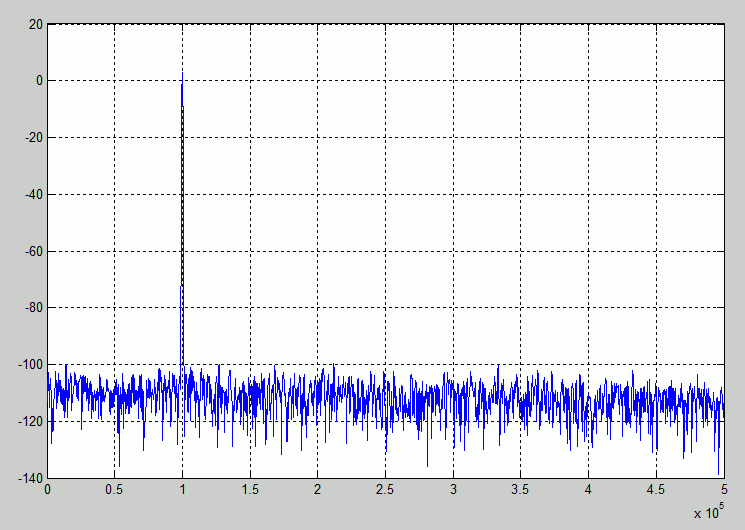
Task: Click the x-axis tick label 5
Action: coord(724,490)
